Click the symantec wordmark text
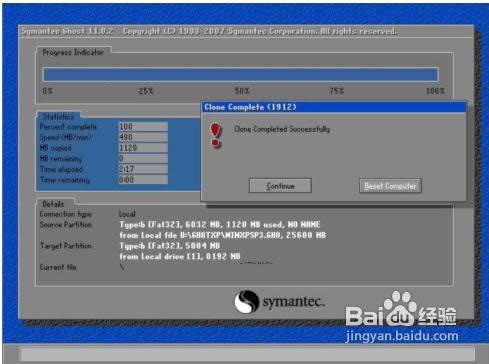 point(293,302)
